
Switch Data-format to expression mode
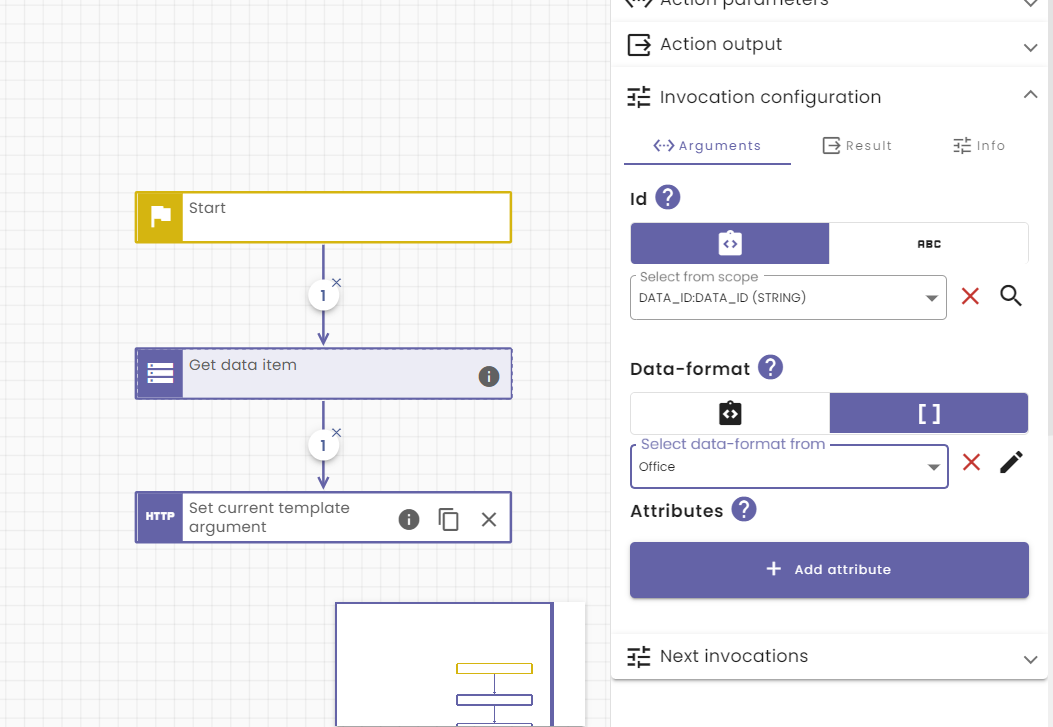click(729, 412)
